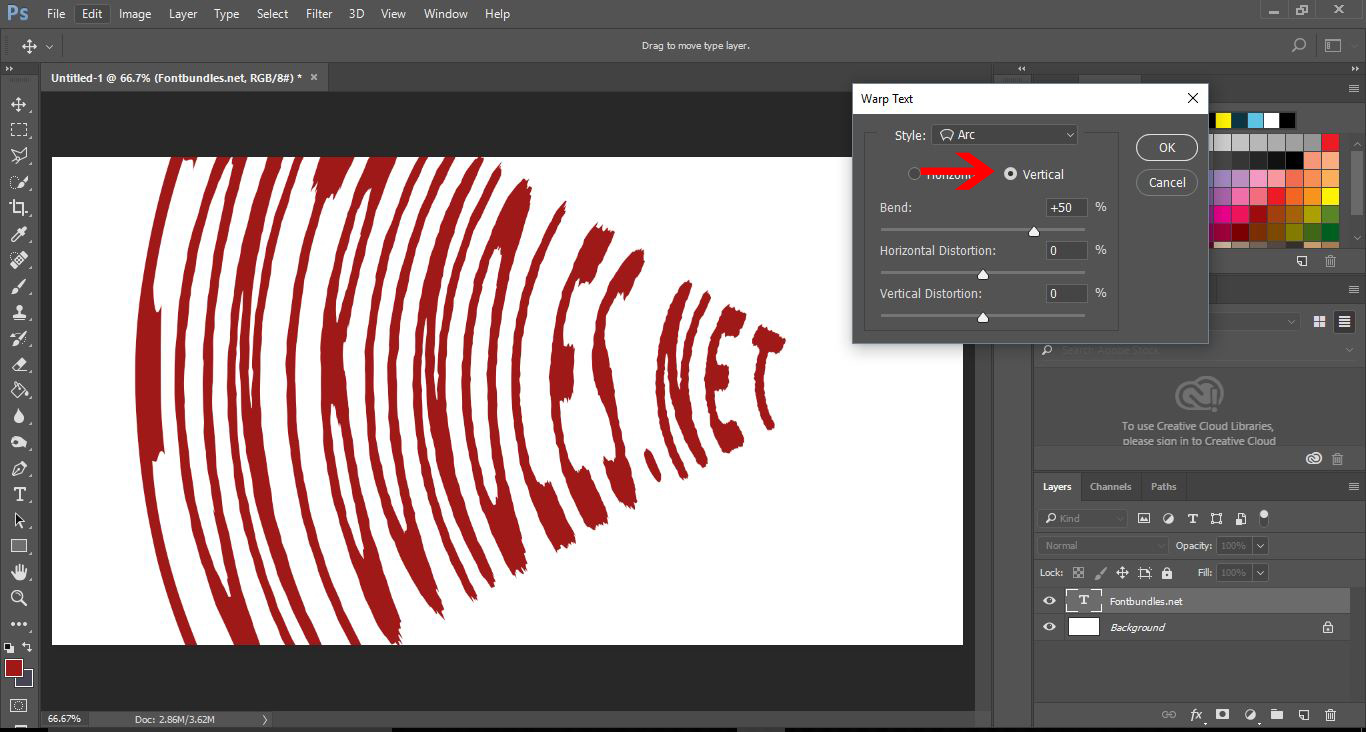Select the Eyedropper tool

[x=17, y=234]
